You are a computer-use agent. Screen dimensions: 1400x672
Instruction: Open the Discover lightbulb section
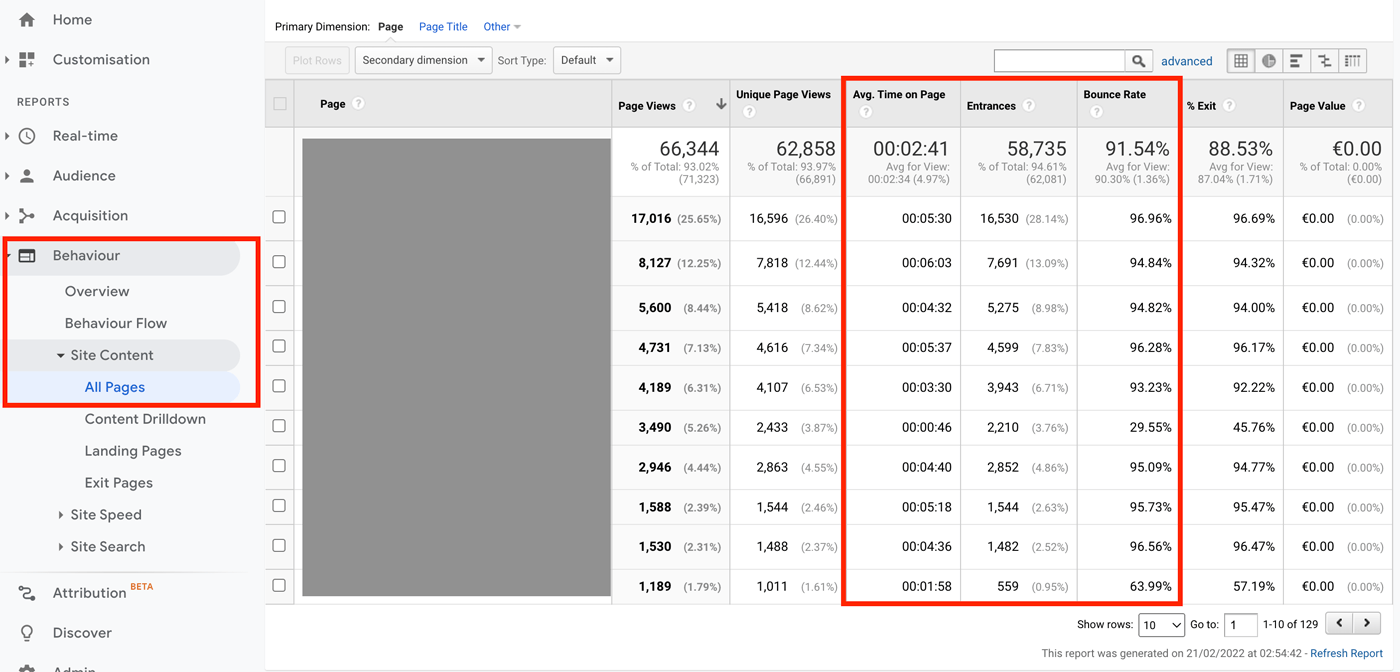coord(82,632)
